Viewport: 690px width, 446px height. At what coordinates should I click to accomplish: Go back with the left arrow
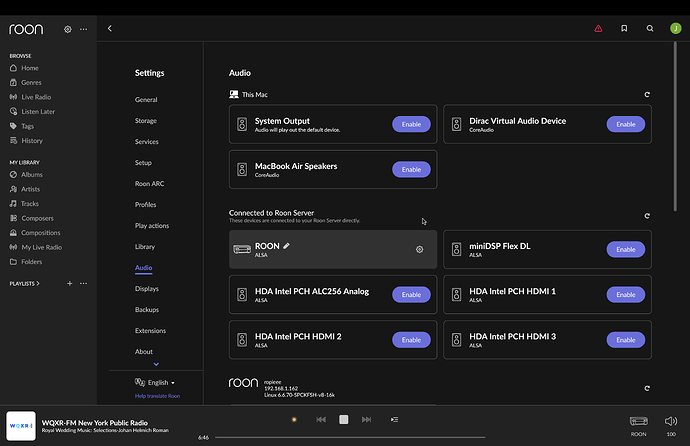click(x=110, y=29)
